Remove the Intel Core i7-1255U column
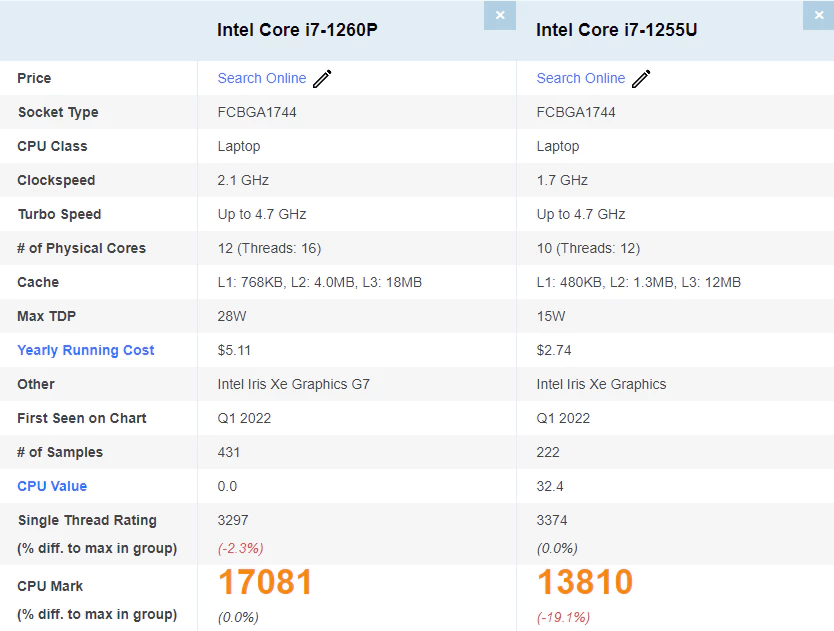This screenshot has height=631, width=834. (x=819, y=15)
